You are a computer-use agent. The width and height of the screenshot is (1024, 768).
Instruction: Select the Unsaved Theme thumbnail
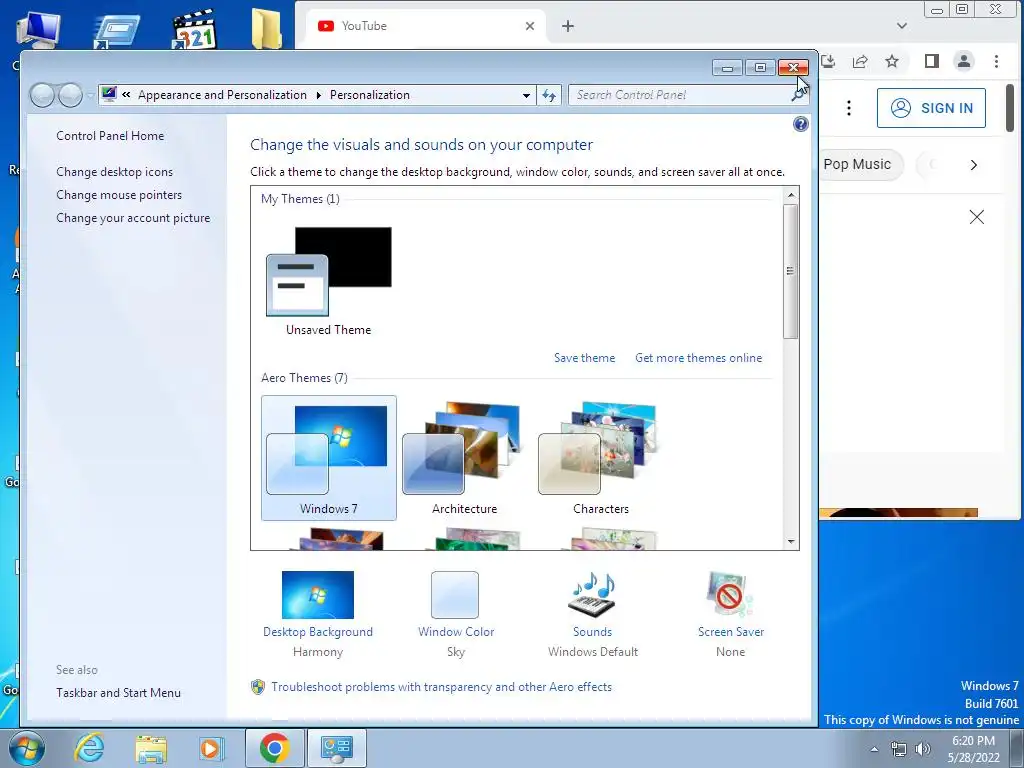328,272
